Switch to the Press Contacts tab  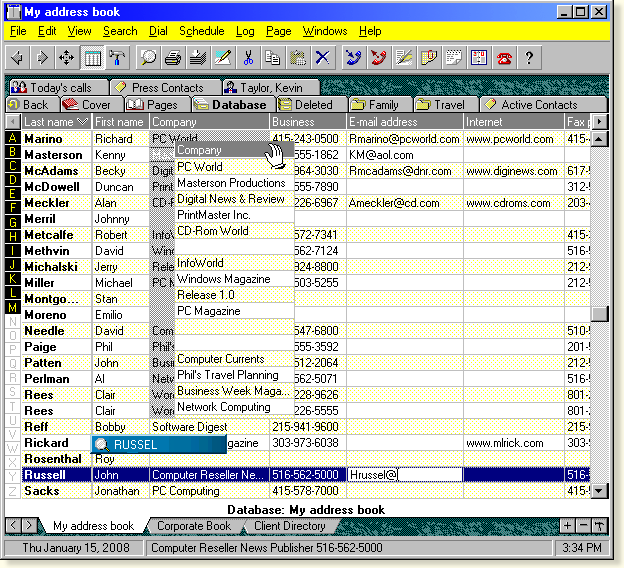tap(166, 87)
